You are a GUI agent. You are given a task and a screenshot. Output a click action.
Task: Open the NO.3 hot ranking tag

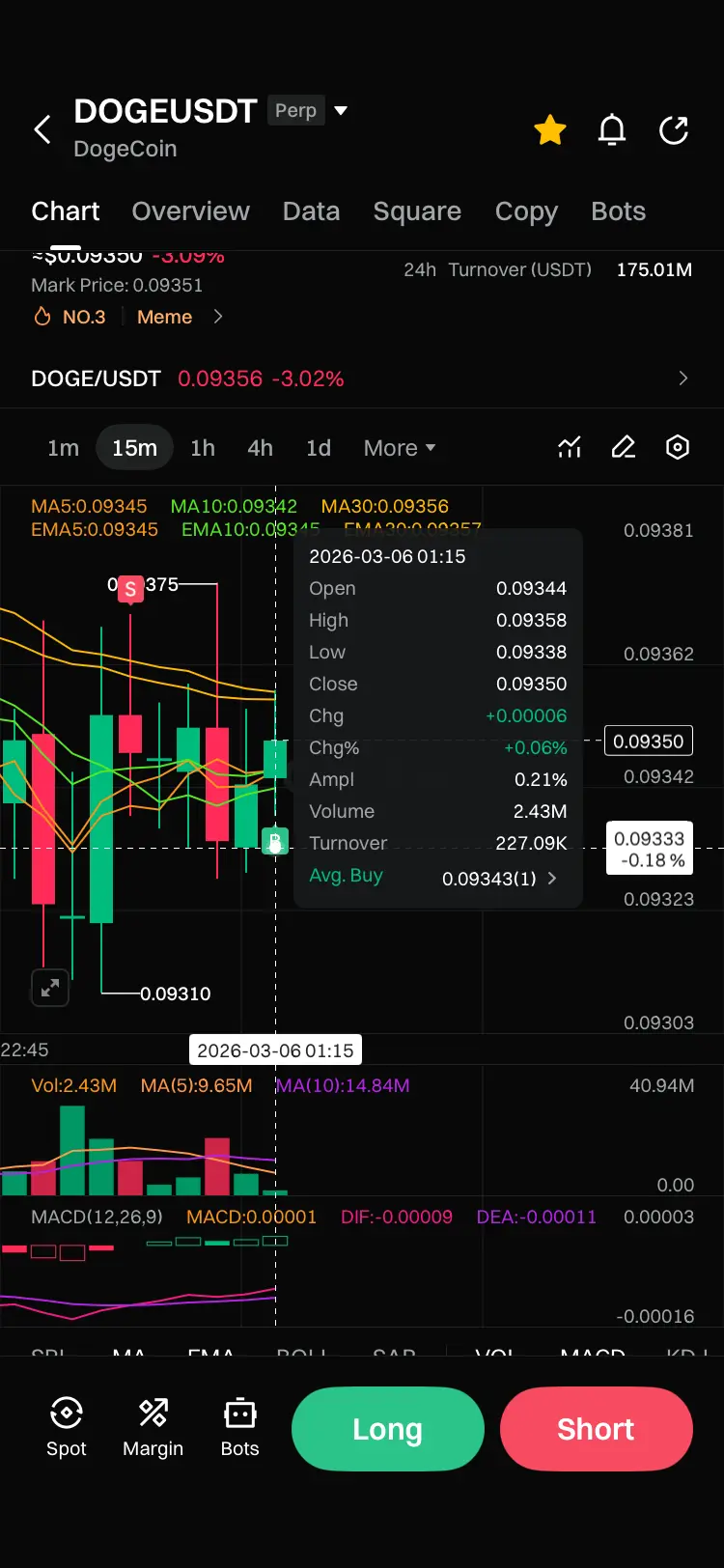coord(70,317)
